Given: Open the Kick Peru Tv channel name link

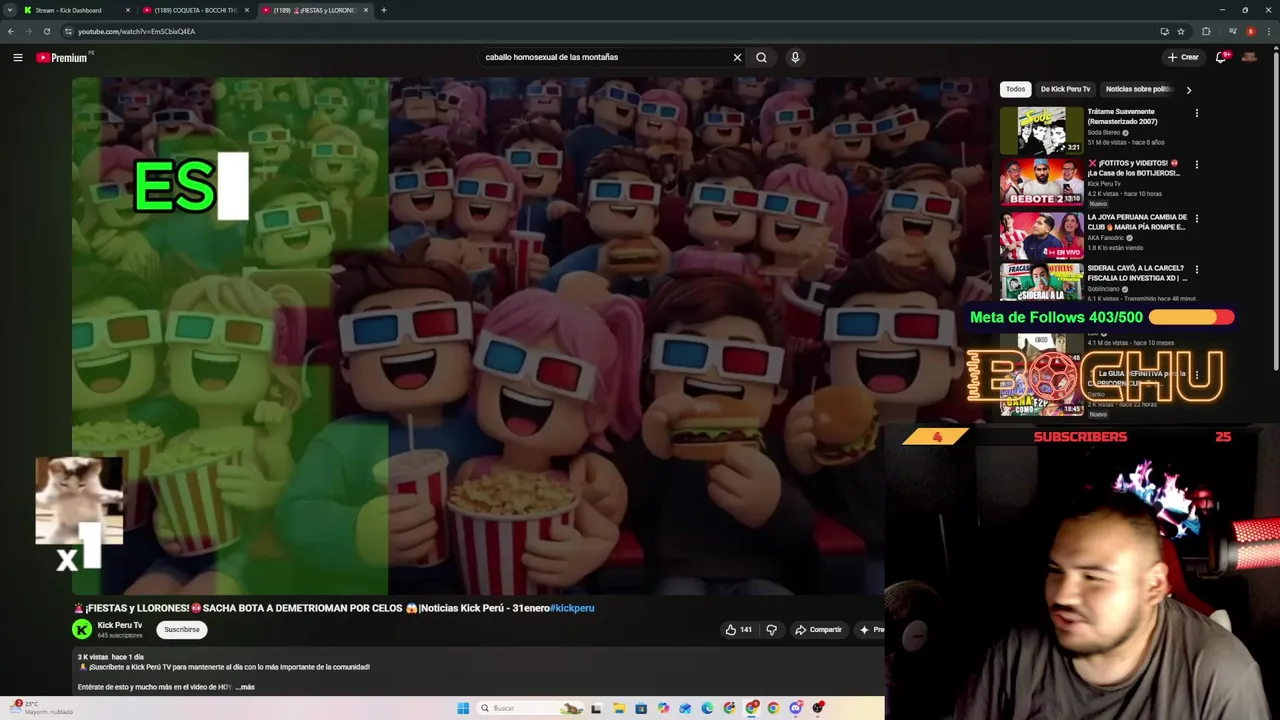Looking at the screenshot, I should click(119, 625).
